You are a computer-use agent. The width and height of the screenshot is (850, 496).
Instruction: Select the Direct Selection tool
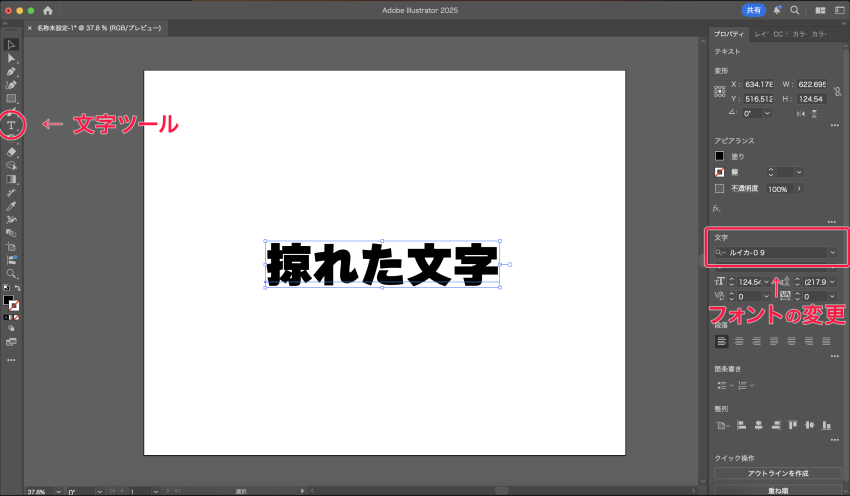click(x=11, y=58)
